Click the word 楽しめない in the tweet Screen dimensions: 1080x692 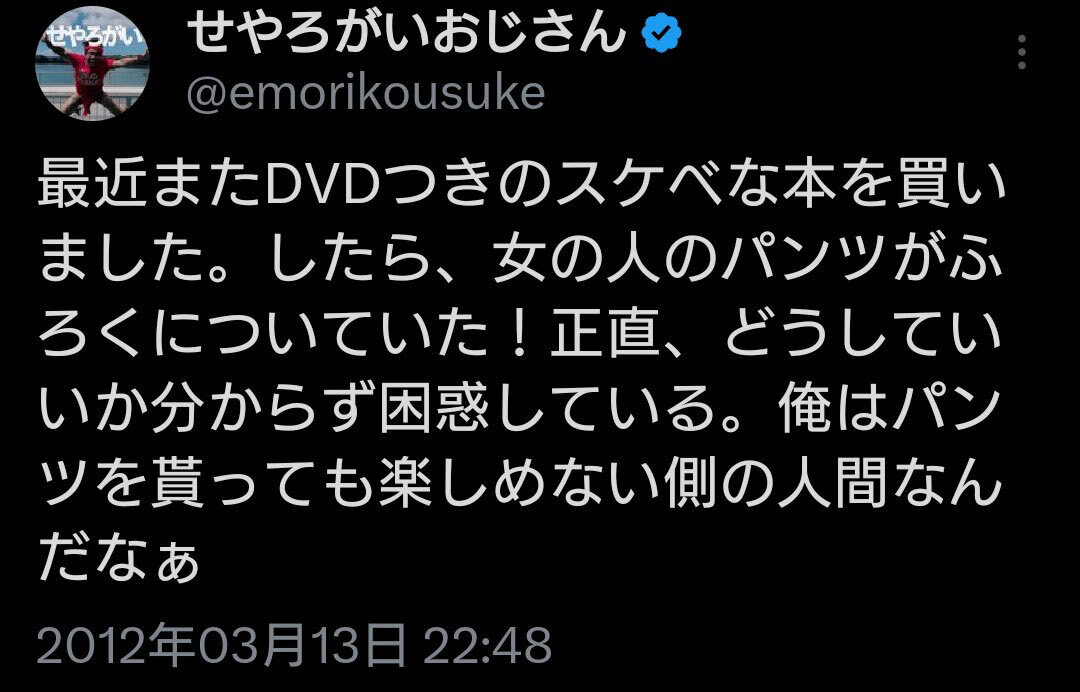tap(521, 485)
